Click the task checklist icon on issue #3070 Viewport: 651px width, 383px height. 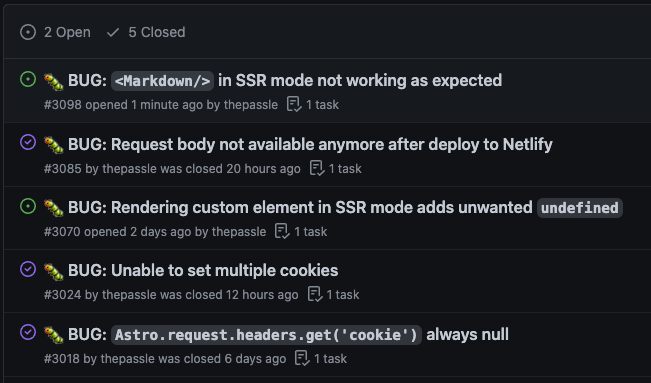coord(282,232)
